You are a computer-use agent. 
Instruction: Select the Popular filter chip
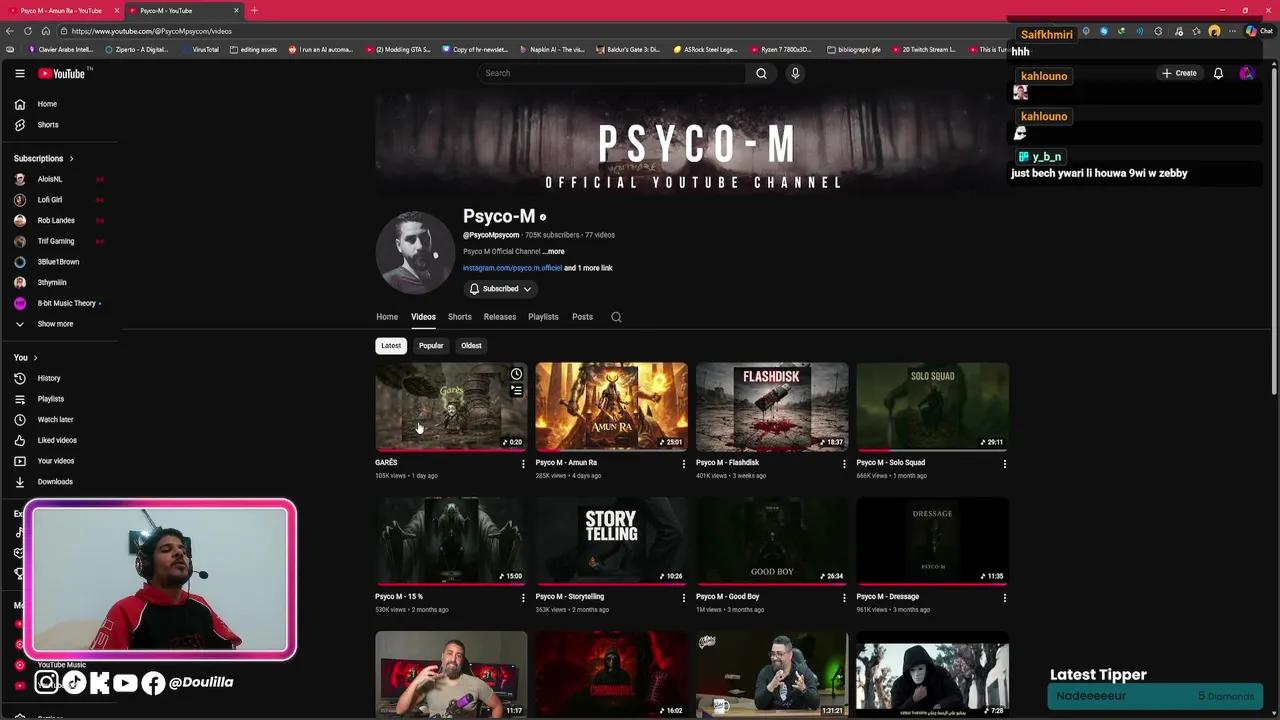[x=431, y=346]
